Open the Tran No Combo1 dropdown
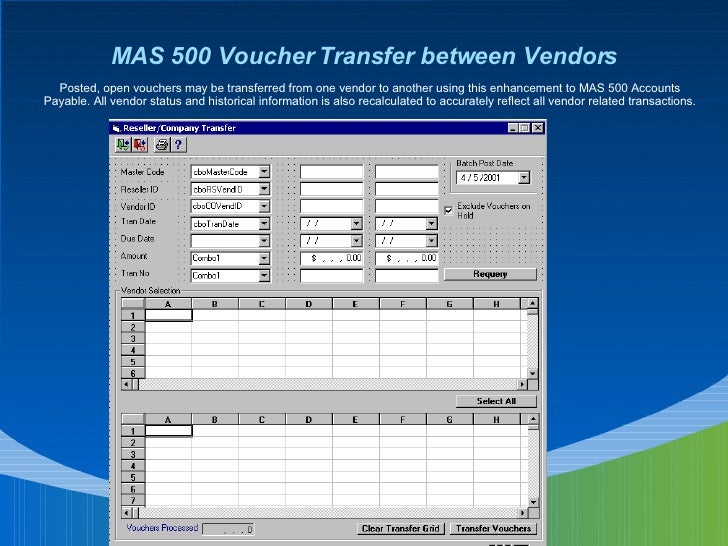This screenshot has width=728, height=546. (x=264, y=276)
